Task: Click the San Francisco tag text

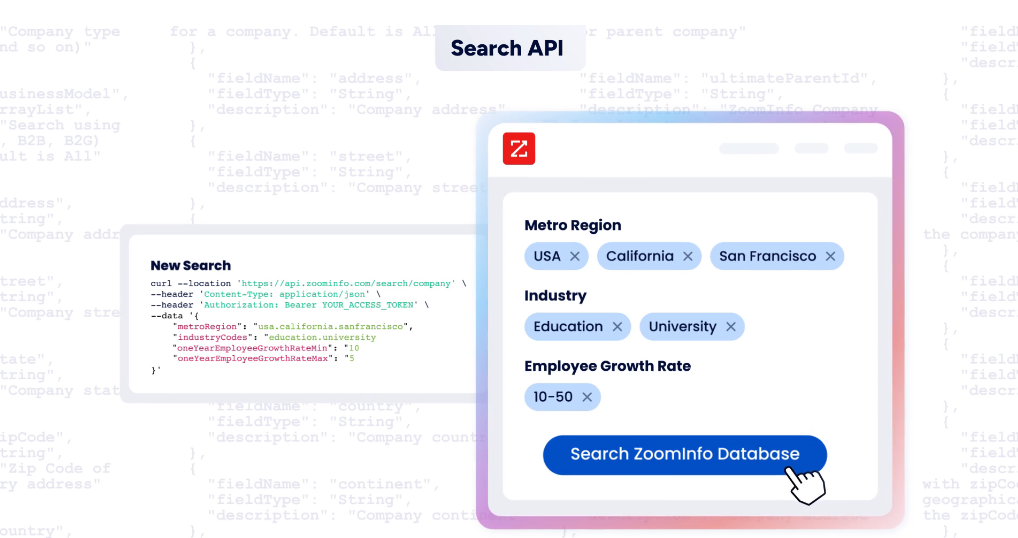Action: [767, 256]
